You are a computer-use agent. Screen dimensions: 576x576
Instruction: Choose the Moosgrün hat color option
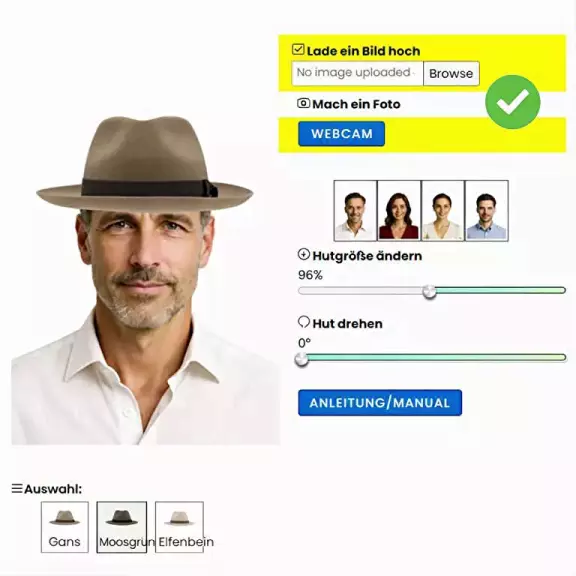[122, 527]
